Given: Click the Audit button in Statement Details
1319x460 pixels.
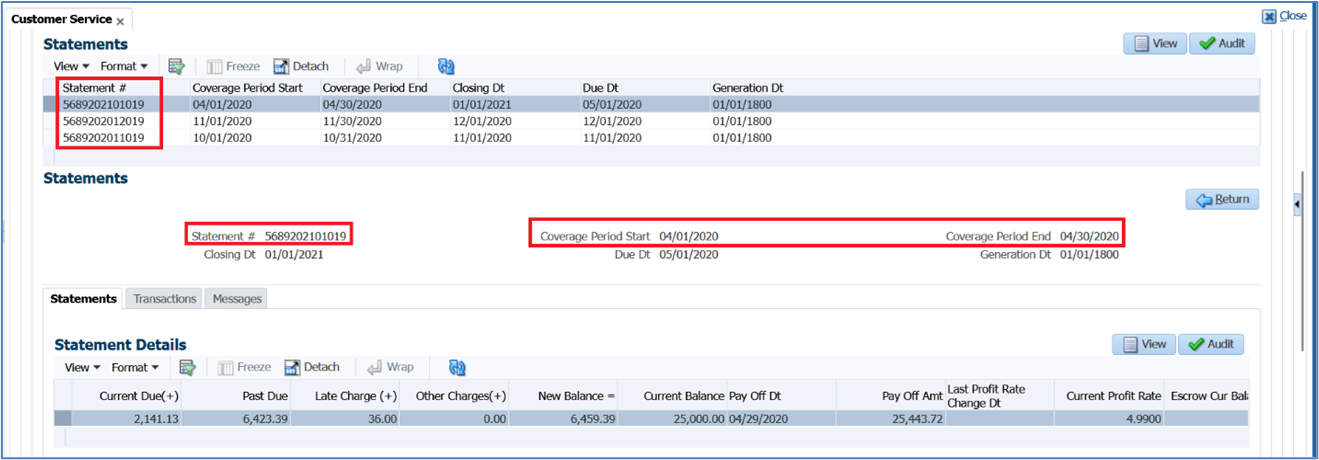Looking at the screenshot, I should click(x=1211, y=344).
